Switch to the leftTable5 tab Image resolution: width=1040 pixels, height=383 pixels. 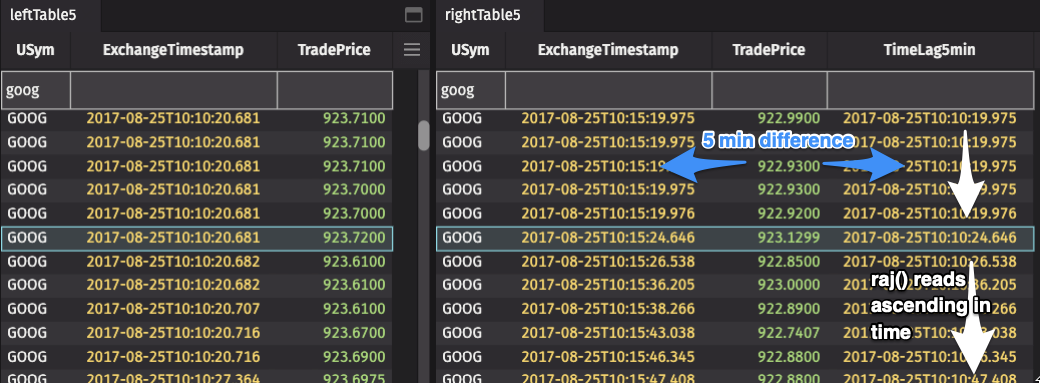[x=43, y=15]
